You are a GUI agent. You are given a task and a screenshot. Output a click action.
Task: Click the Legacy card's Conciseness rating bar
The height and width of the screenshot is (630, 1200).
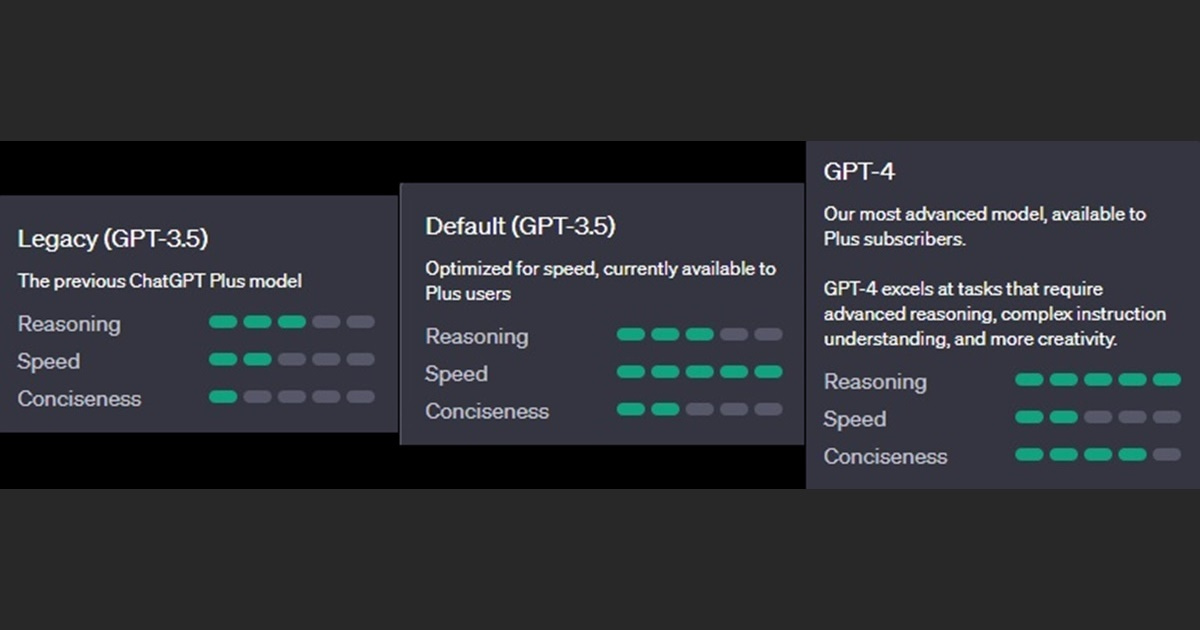(x=291, y=397)
